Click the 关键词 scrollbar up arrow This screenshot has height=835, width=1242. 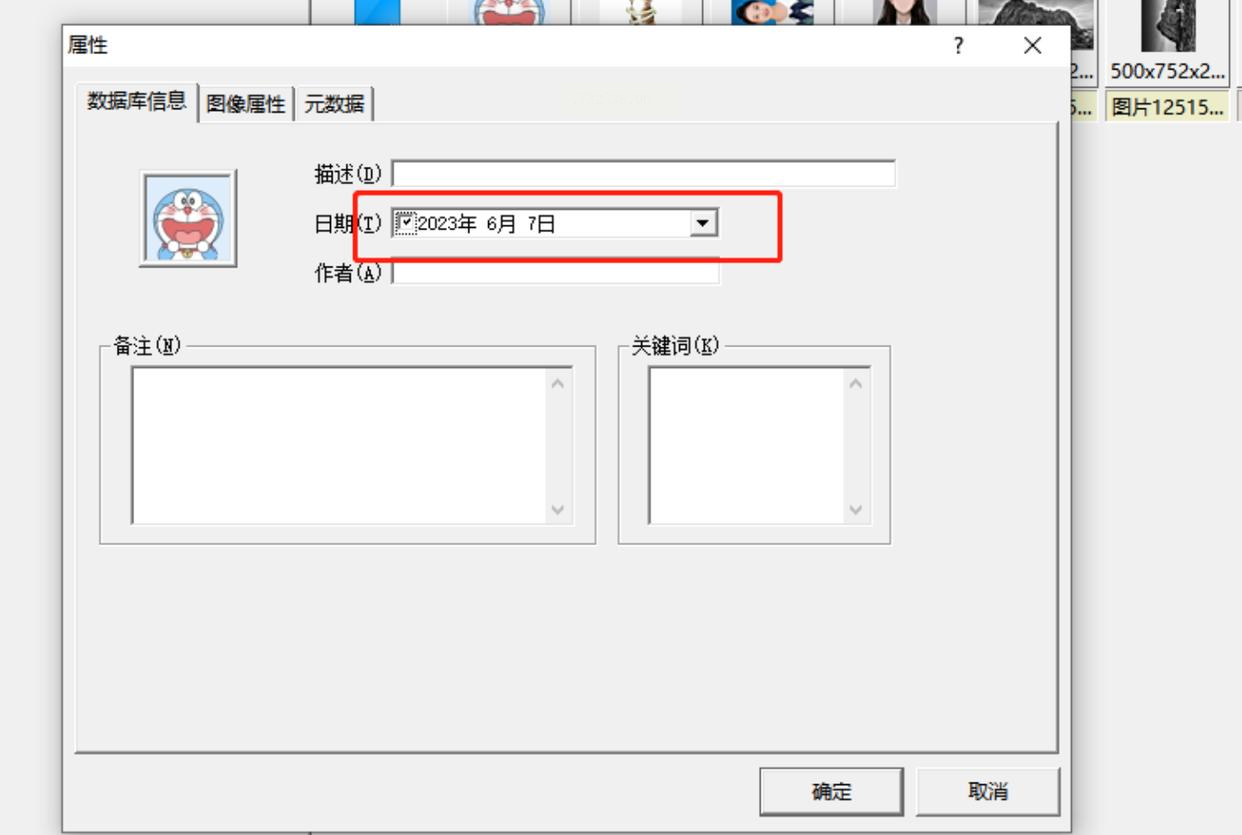coord(855,383)
